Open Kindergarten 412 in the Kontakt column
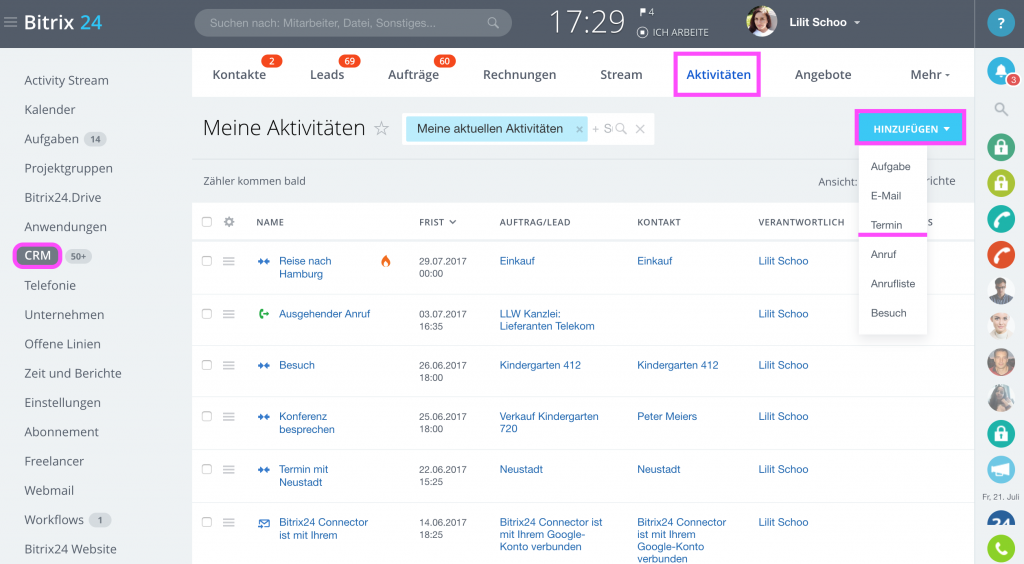The image size is (1024, 564). 677,366
